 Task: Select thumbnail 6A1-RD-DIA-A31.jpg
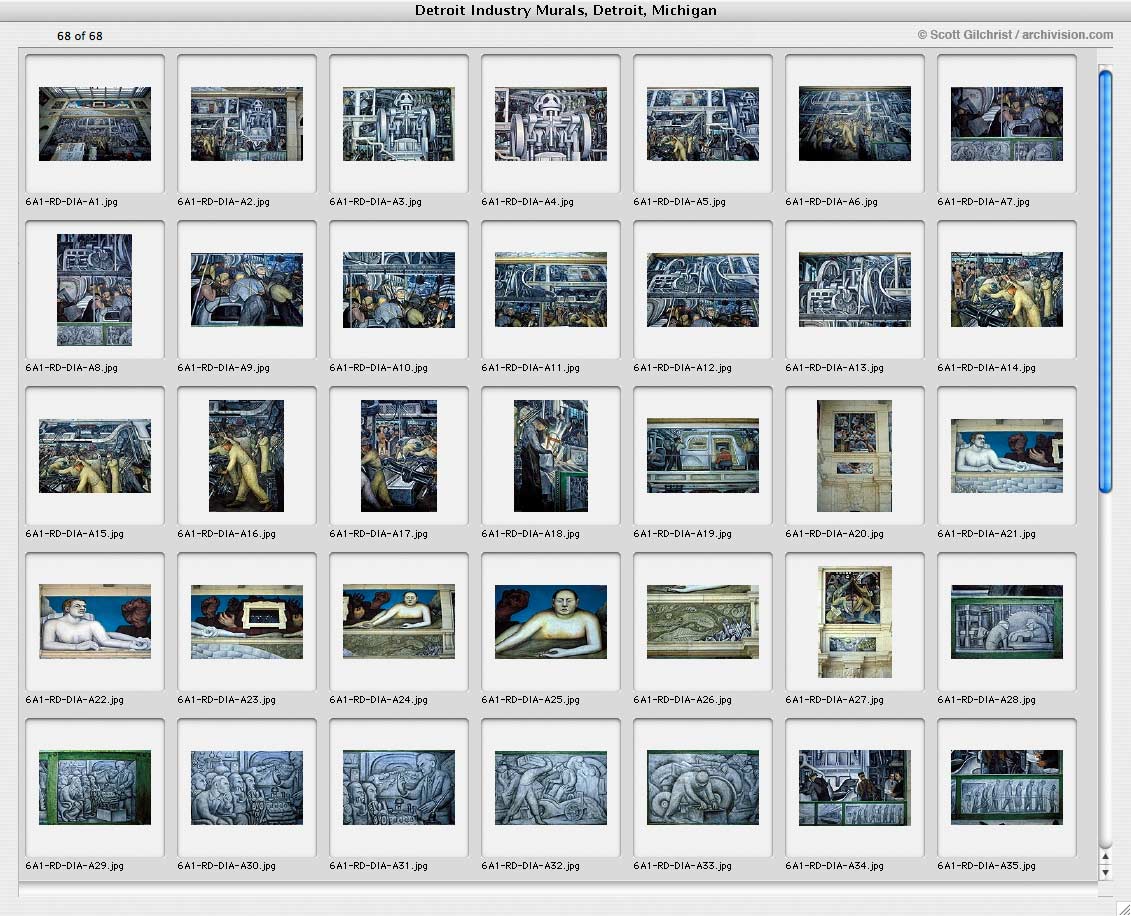pos(399,788)
